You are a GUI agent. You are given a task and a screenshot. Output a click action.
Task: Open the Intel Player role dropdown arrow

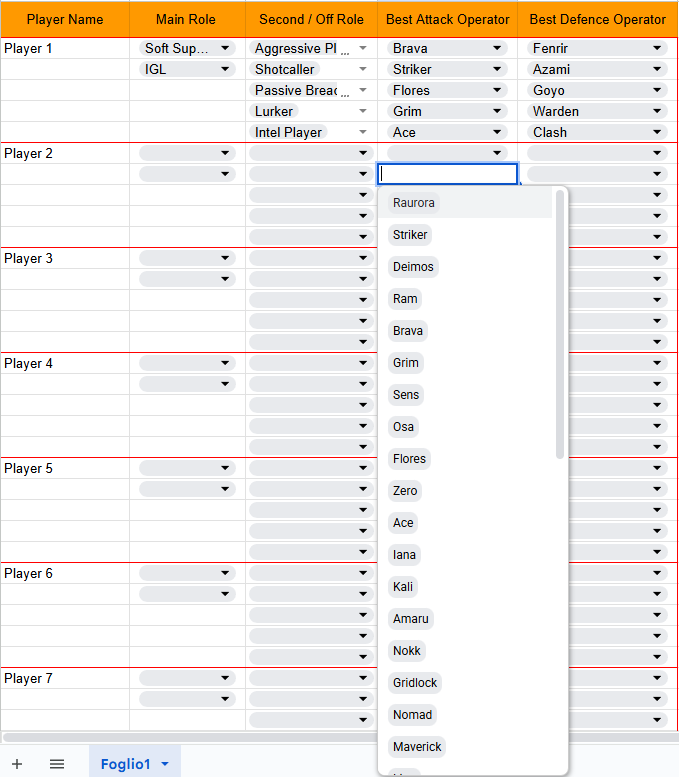pos(363,132)
